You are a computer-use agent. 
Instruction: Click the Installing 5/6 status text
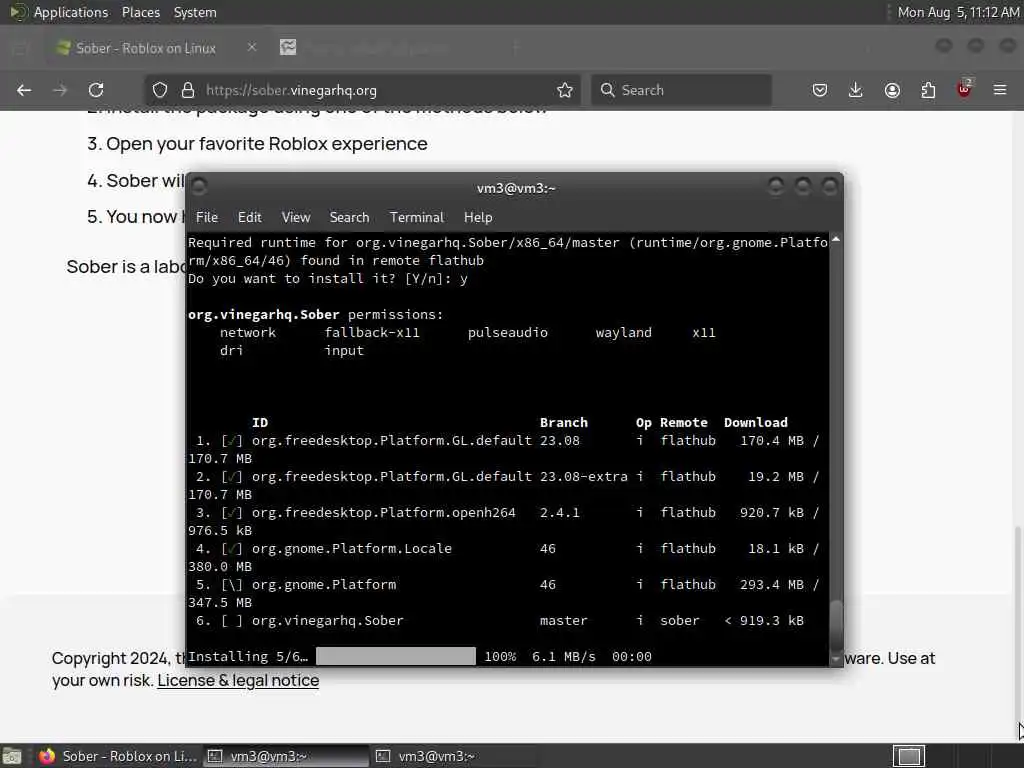pos(248,656)
